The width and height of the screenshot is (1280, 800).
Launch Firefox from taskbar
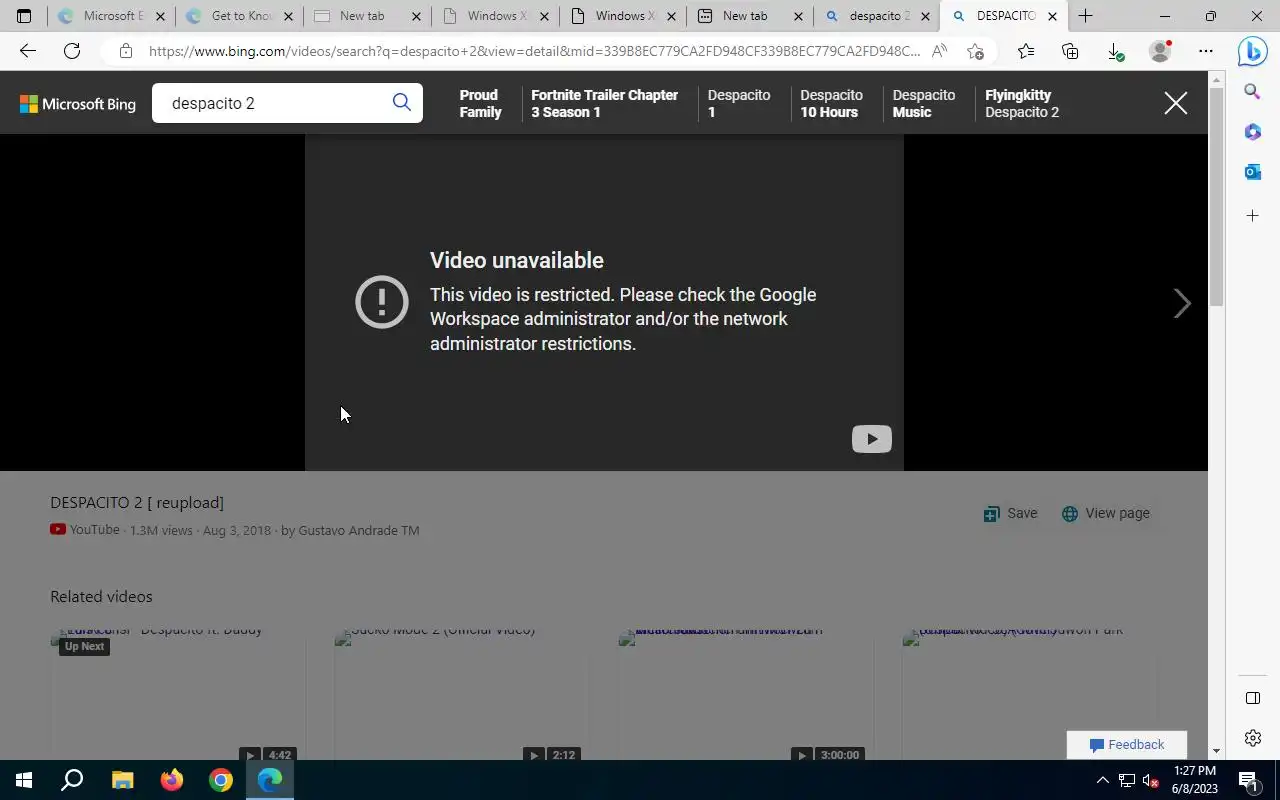point(171,780)
